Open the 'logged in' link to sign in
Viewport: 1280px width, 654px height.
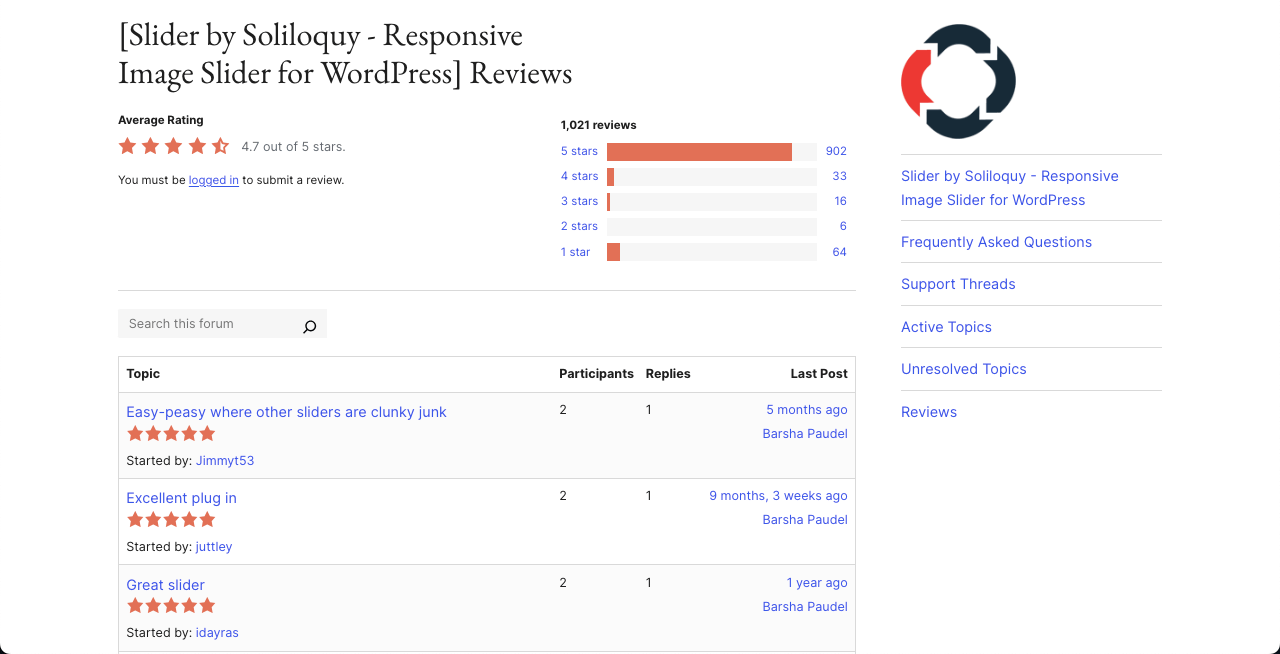tap(213, 180)
